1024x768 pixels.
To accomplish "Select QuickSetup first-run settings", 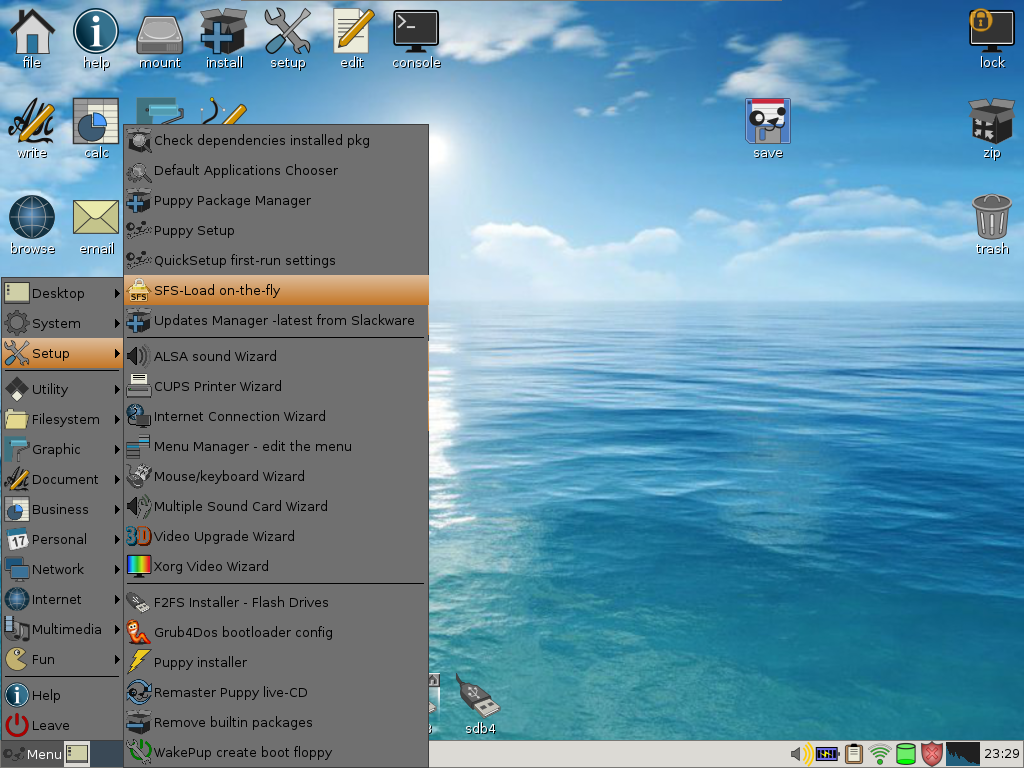I will (276, 261).
